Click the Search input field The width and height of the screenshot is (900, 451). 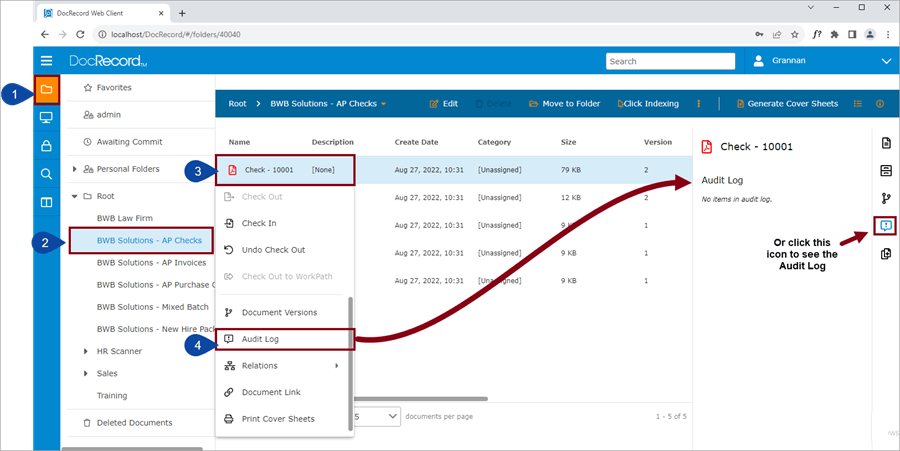point(670,61)
